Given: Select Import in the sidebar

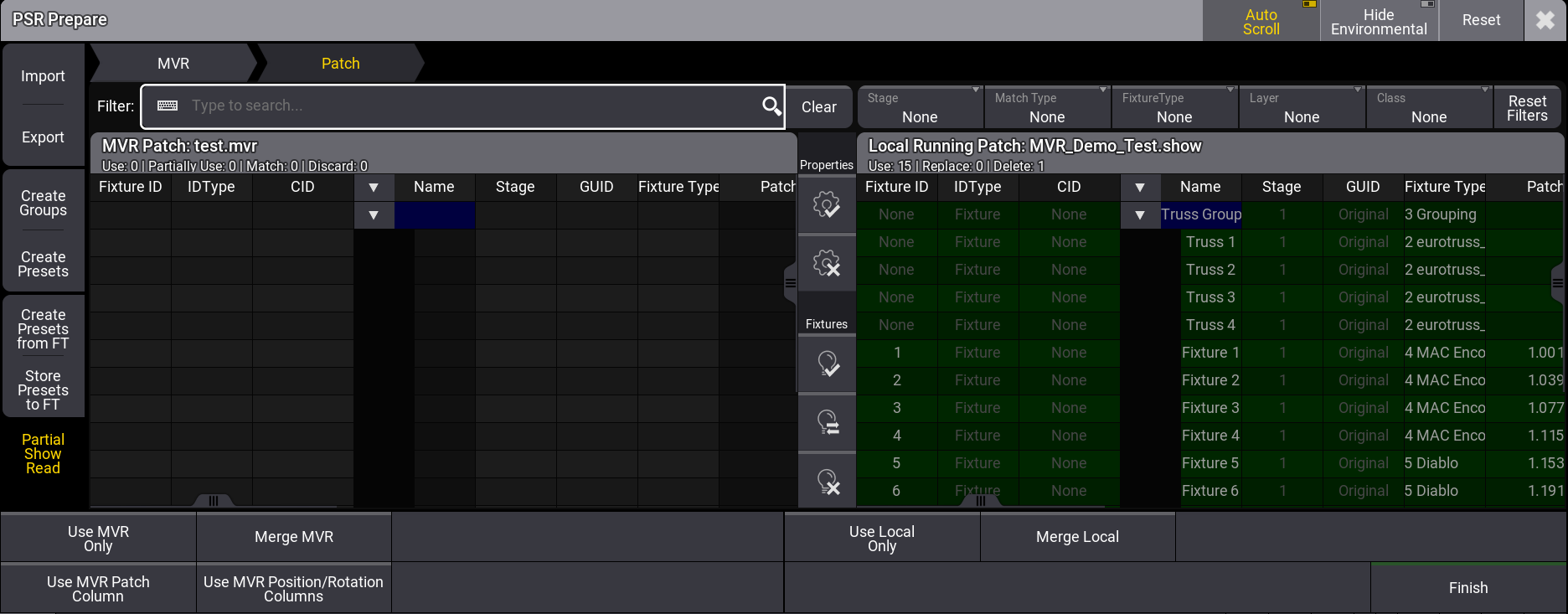Looking at the screenshot, I should pyautogui.click(x=43, y=76).
